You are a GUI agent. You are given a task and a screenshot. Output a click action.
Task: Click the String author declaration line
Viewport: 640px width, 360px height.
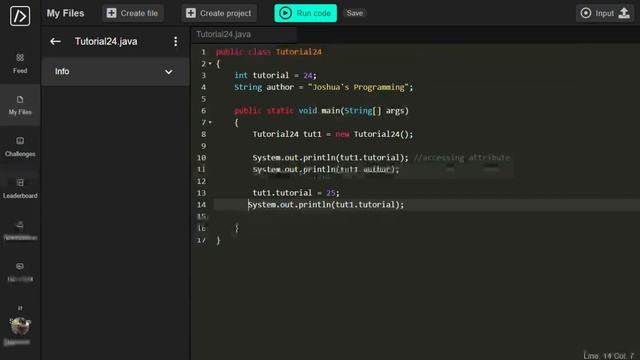click(323, 87)
